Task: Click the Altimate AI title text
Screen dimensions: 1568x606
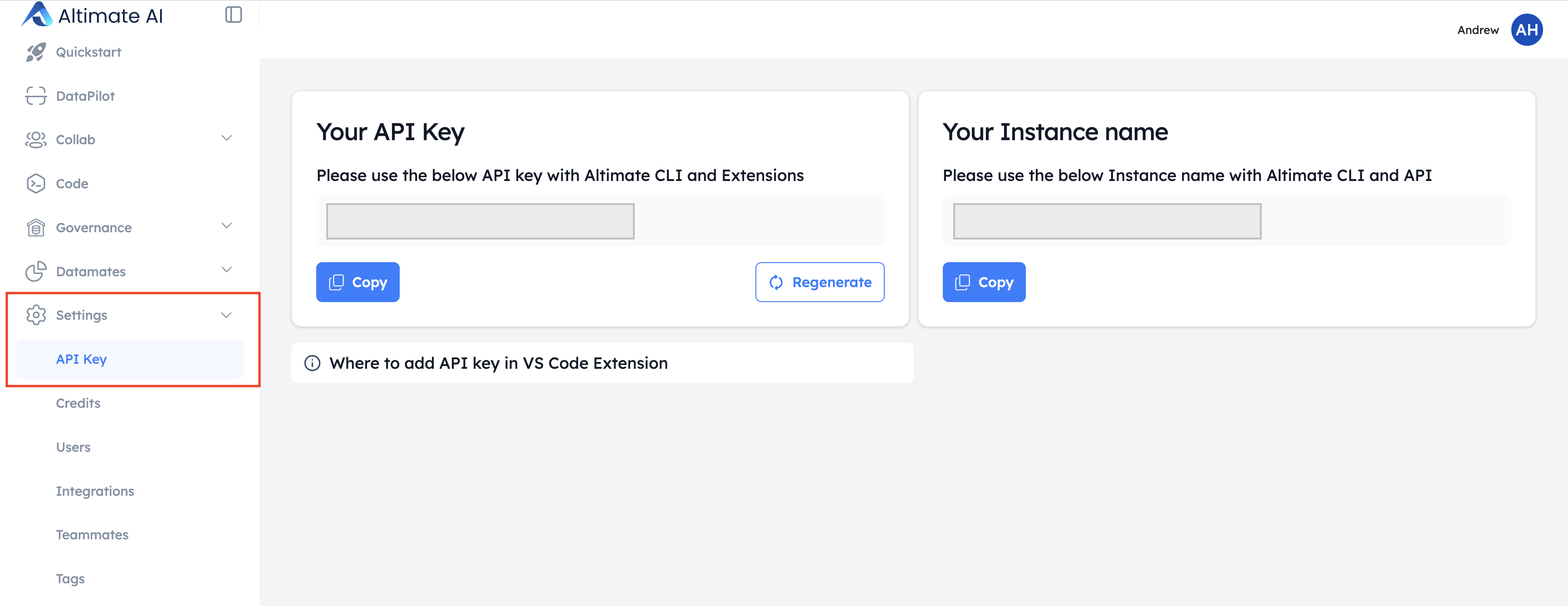Action: tap(110, 16)
